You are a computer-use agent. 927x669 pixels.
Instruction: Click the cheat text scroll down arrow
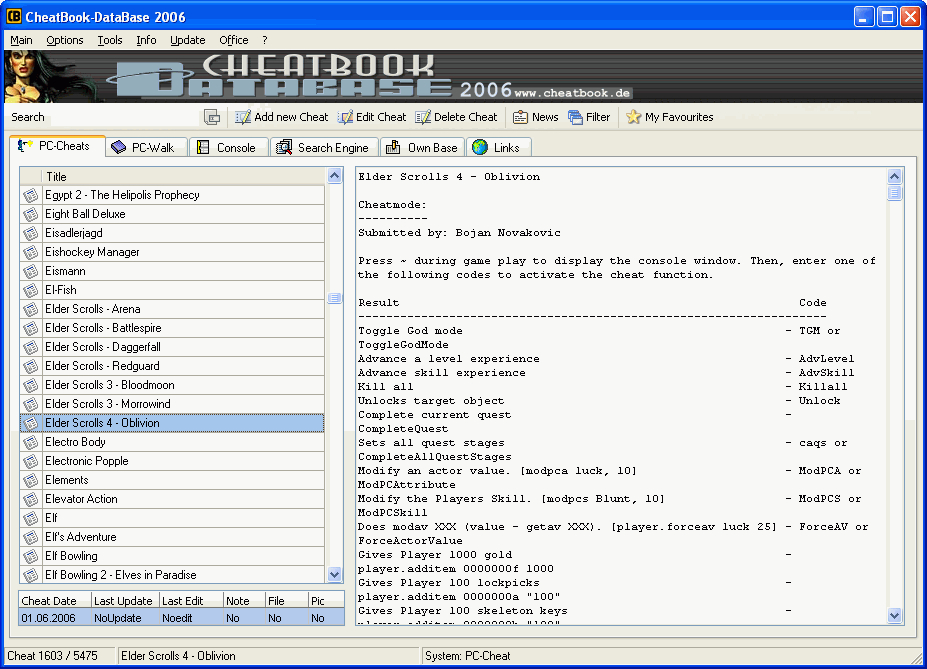pyautogui.click(x=894, y=616)
